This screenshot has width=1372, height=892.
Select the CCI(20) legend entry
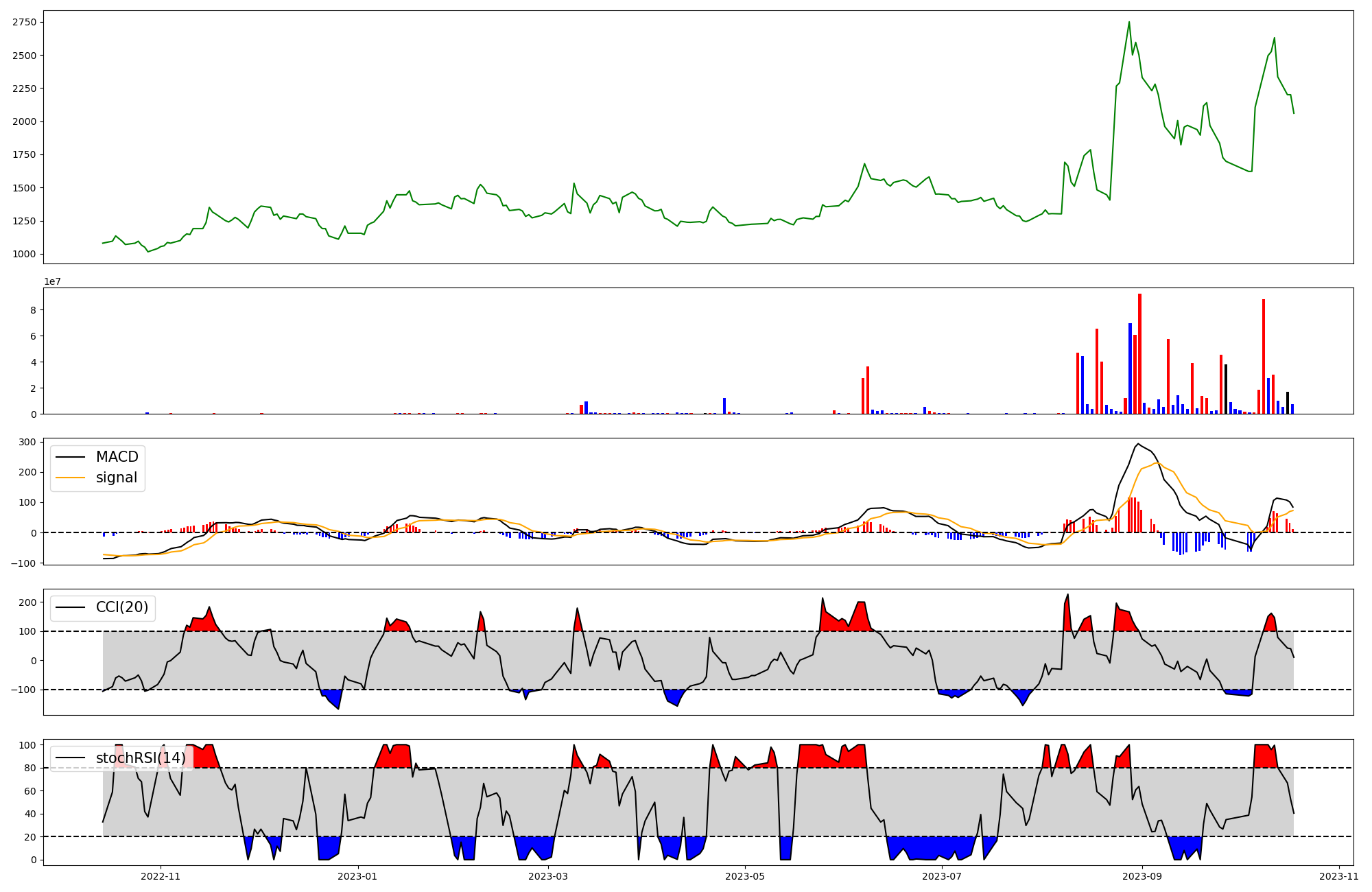pos(121,607)
